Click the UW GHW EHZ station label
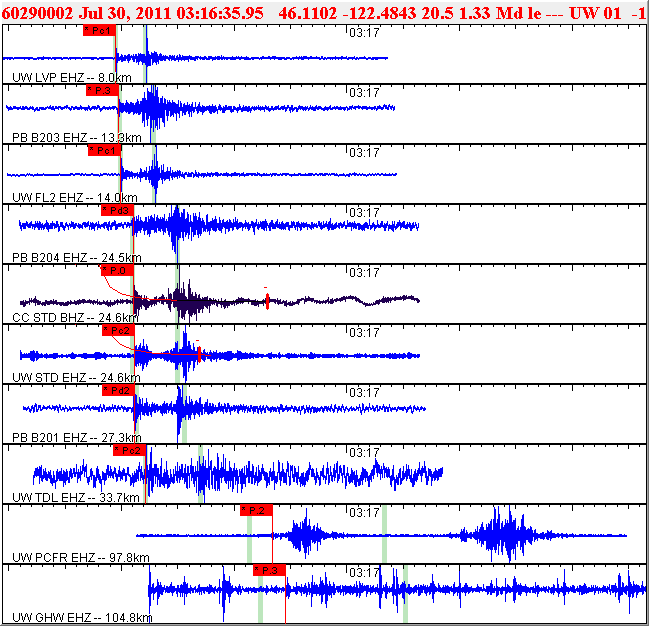The width and height of the screenshot is (649, 626). click(82, 618)
